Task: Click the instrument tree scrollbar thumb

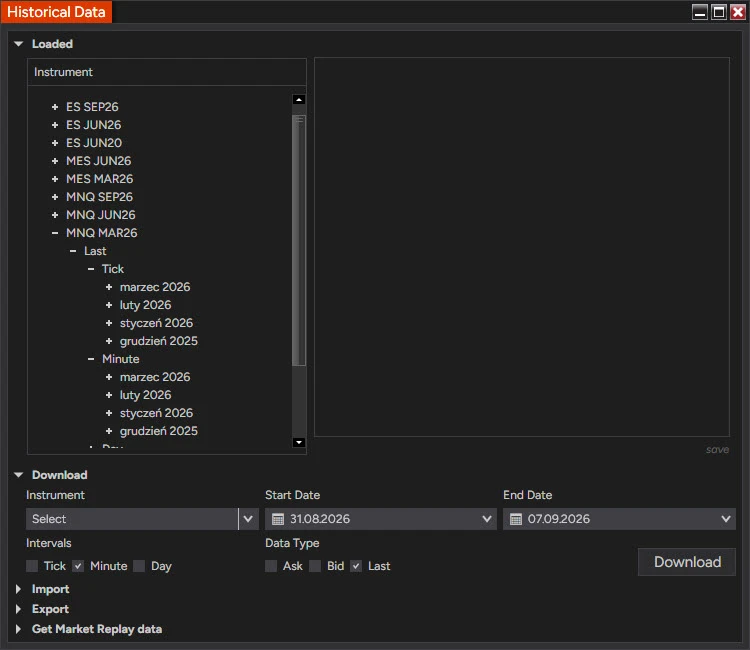Action: pos(299,240)
